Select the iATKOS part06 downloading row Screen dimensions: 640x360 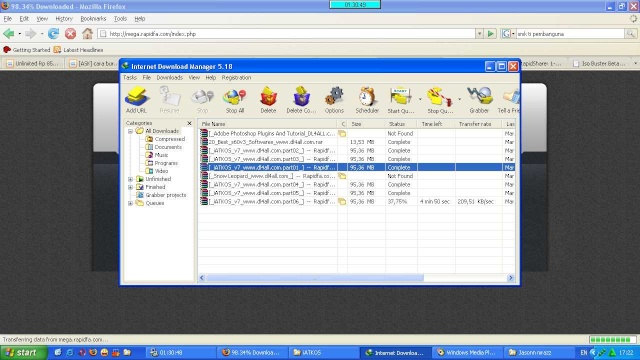[x=357, y=202]
